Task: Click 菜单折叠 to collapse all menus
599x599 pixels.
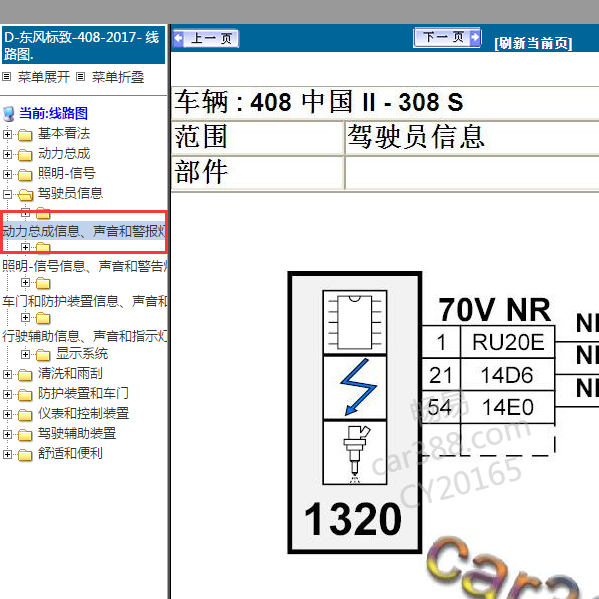Action: [118, 77]
